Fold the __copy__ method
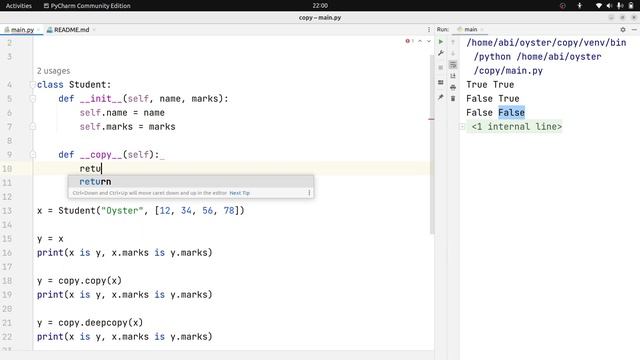Viewport: 640px width, 360px height. [33, 155]
